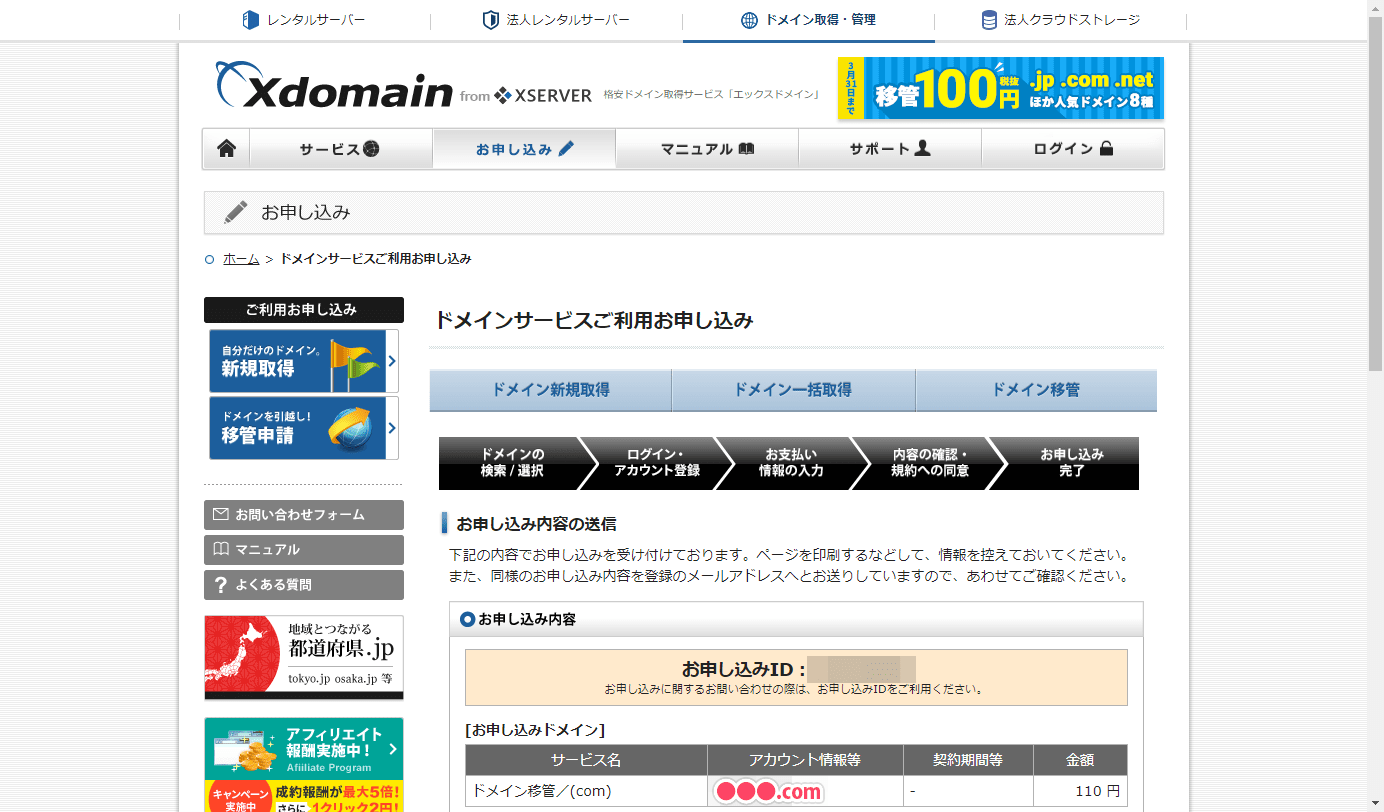
Task: Click the 金額 column header
Action: [x=1080, y=760]
